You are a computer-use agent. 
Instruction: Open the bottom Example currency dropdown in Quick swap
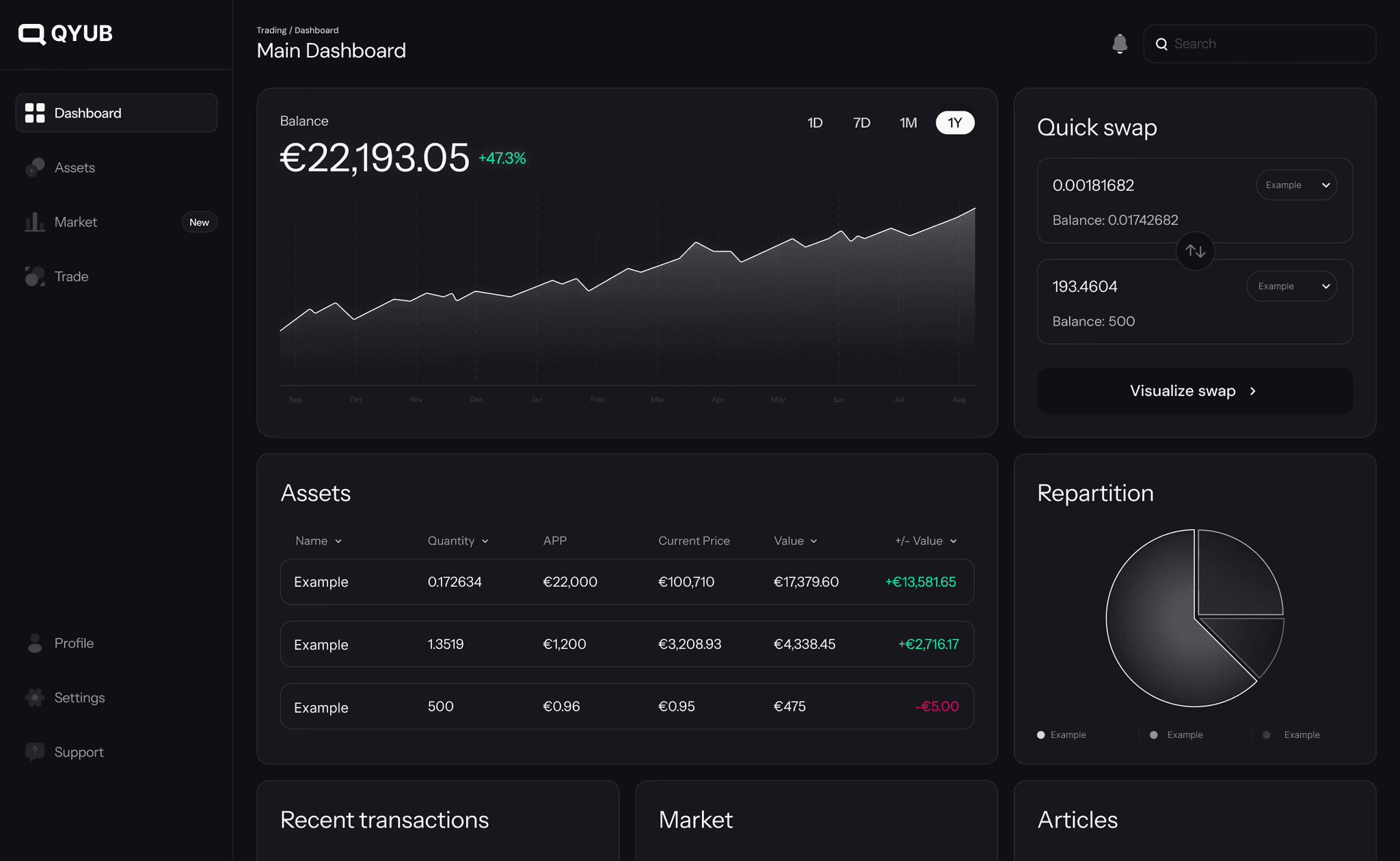1291,285
